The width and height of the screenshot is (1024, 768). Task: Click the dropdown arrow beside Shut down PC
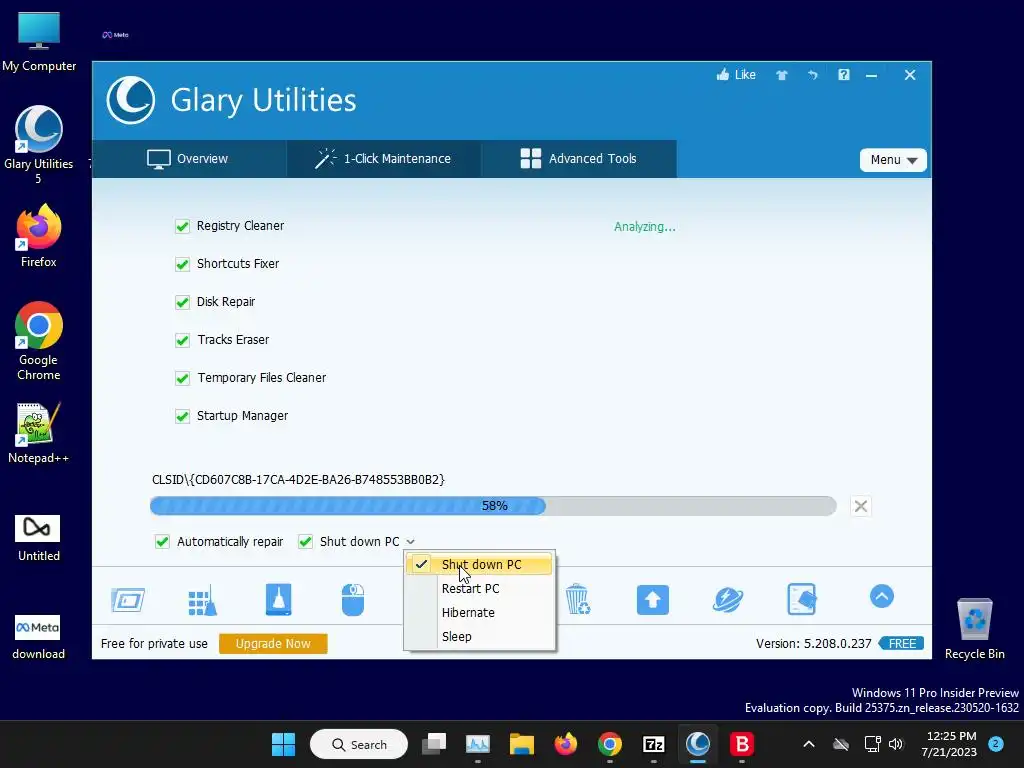click(410, 541)
